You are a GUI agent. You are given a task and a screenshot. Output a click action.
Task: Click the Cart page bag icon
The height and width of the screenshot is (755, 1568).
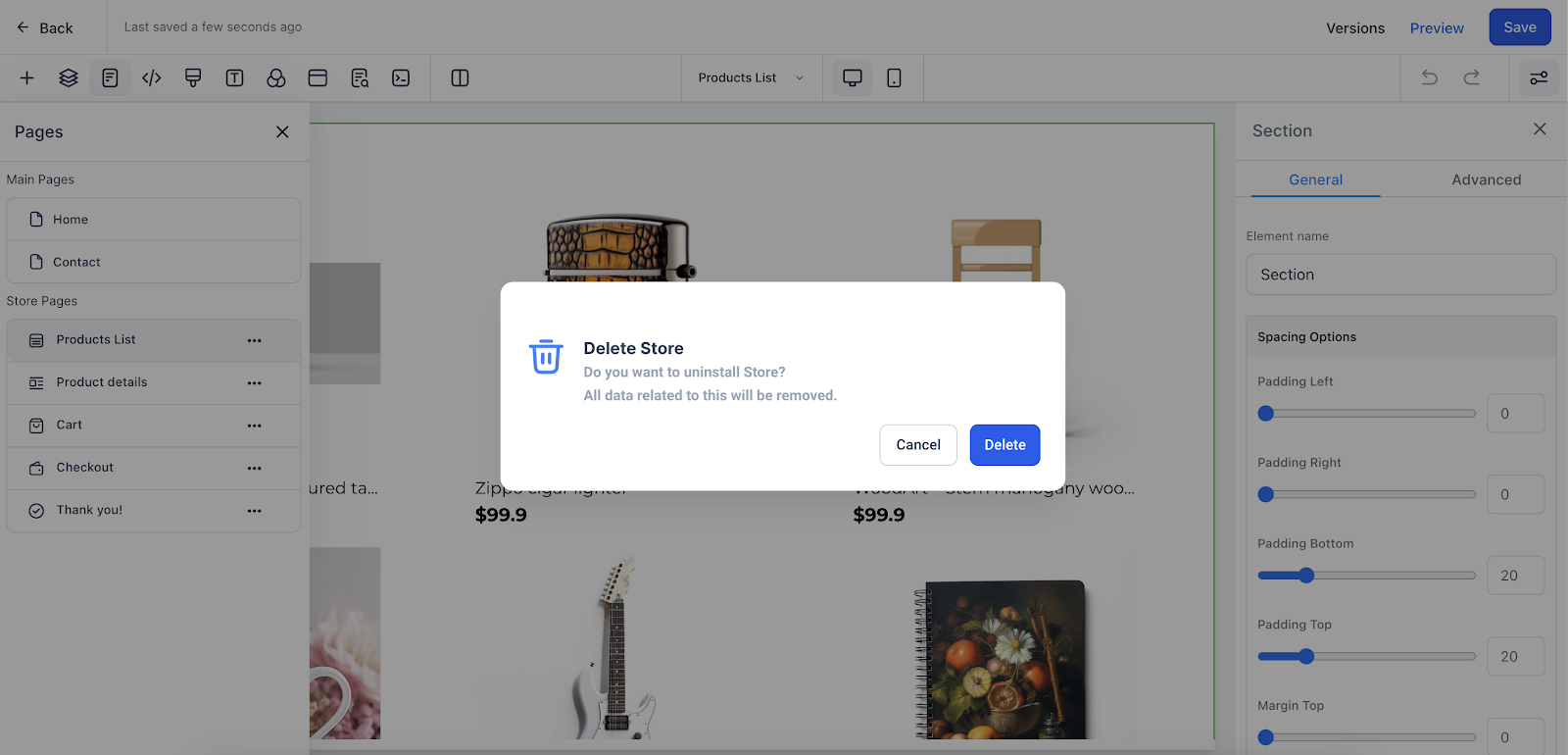[36, 426]
